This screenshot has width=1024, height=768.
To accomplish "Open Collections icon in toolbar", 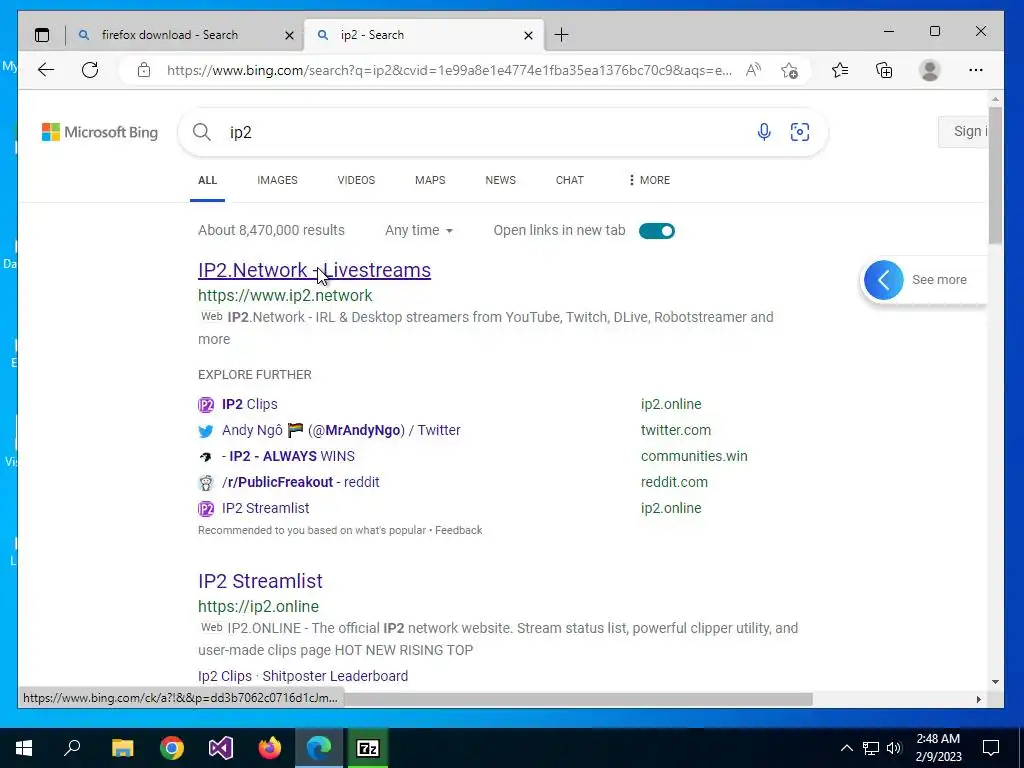I will [884, 70].
